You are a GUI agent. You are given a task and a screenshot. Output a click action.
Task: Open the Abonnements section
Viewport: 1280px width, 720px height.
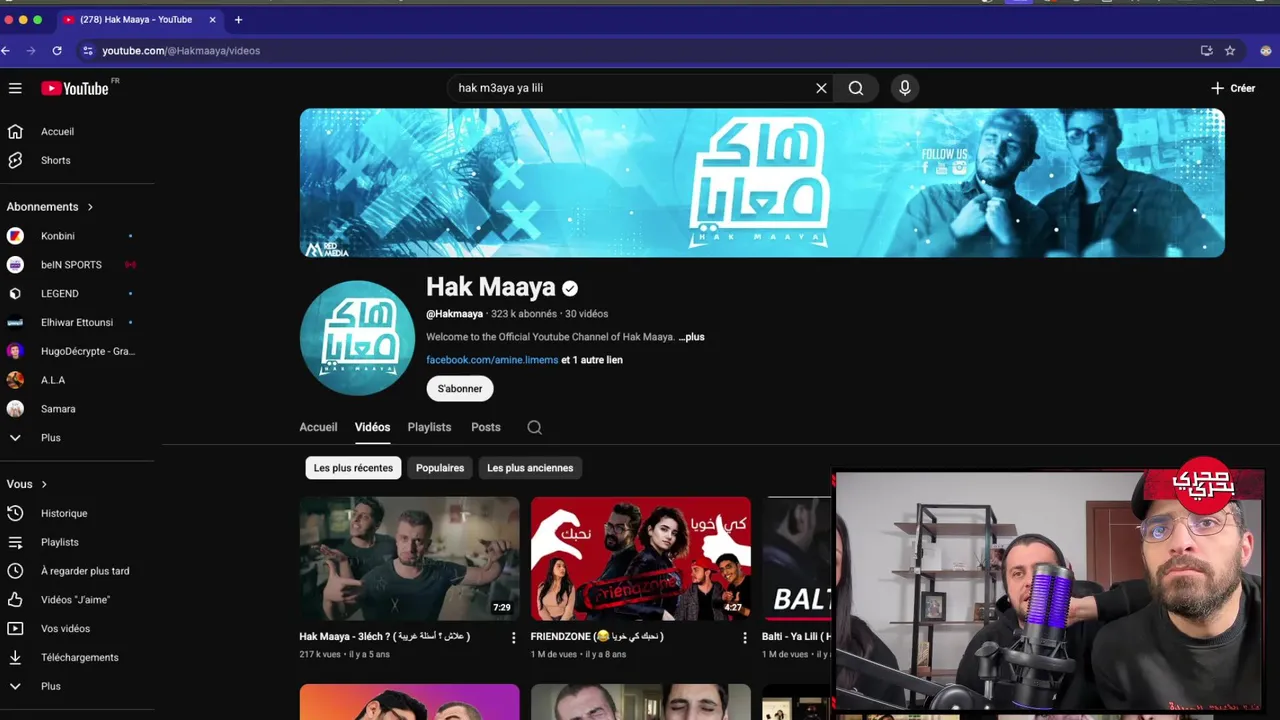[50, 207]
